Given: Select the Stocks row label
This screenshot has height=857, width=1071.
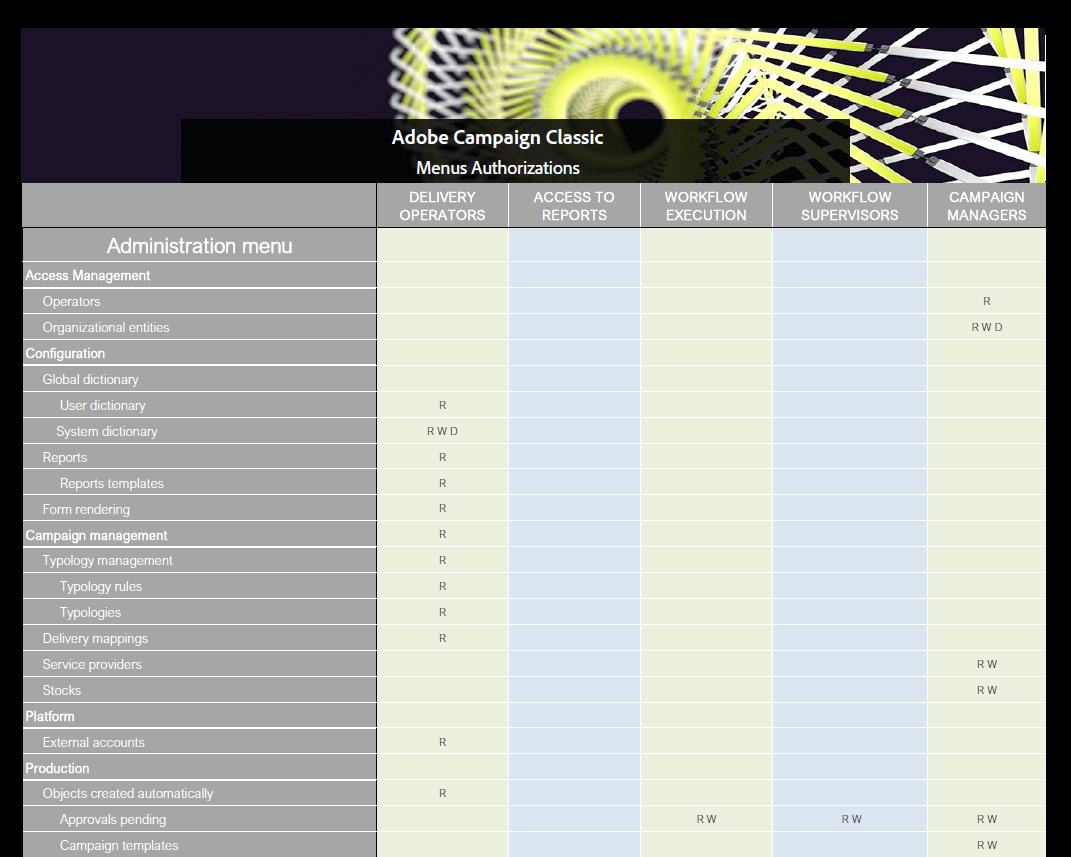Looking at the screenshot, I should (x=61, y=690).
